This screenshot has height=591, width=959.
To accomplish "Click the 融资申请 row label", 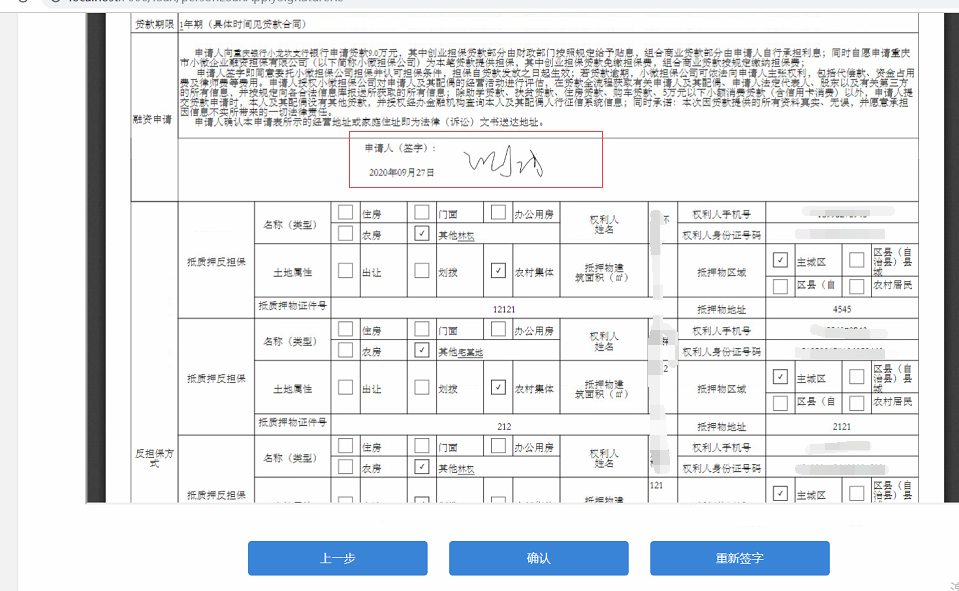I will click(x=152, y=119).
